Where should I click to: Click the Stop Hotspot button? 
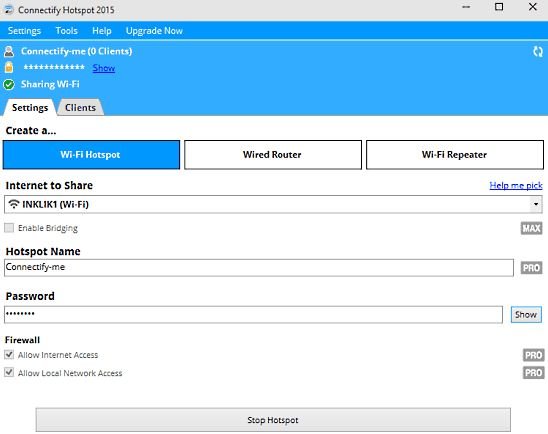pos(273,420)
